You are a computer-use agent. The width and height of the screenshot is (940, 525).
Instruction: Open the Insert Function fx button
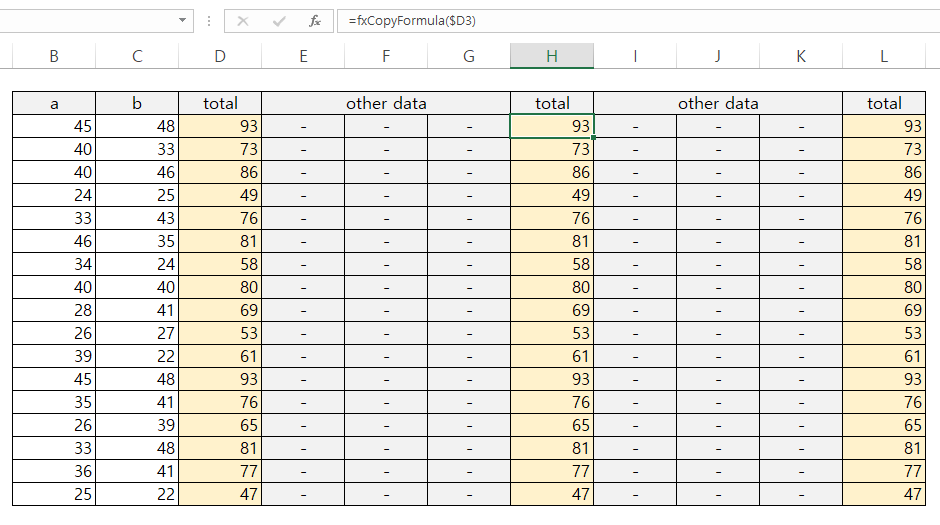point(315,21)
